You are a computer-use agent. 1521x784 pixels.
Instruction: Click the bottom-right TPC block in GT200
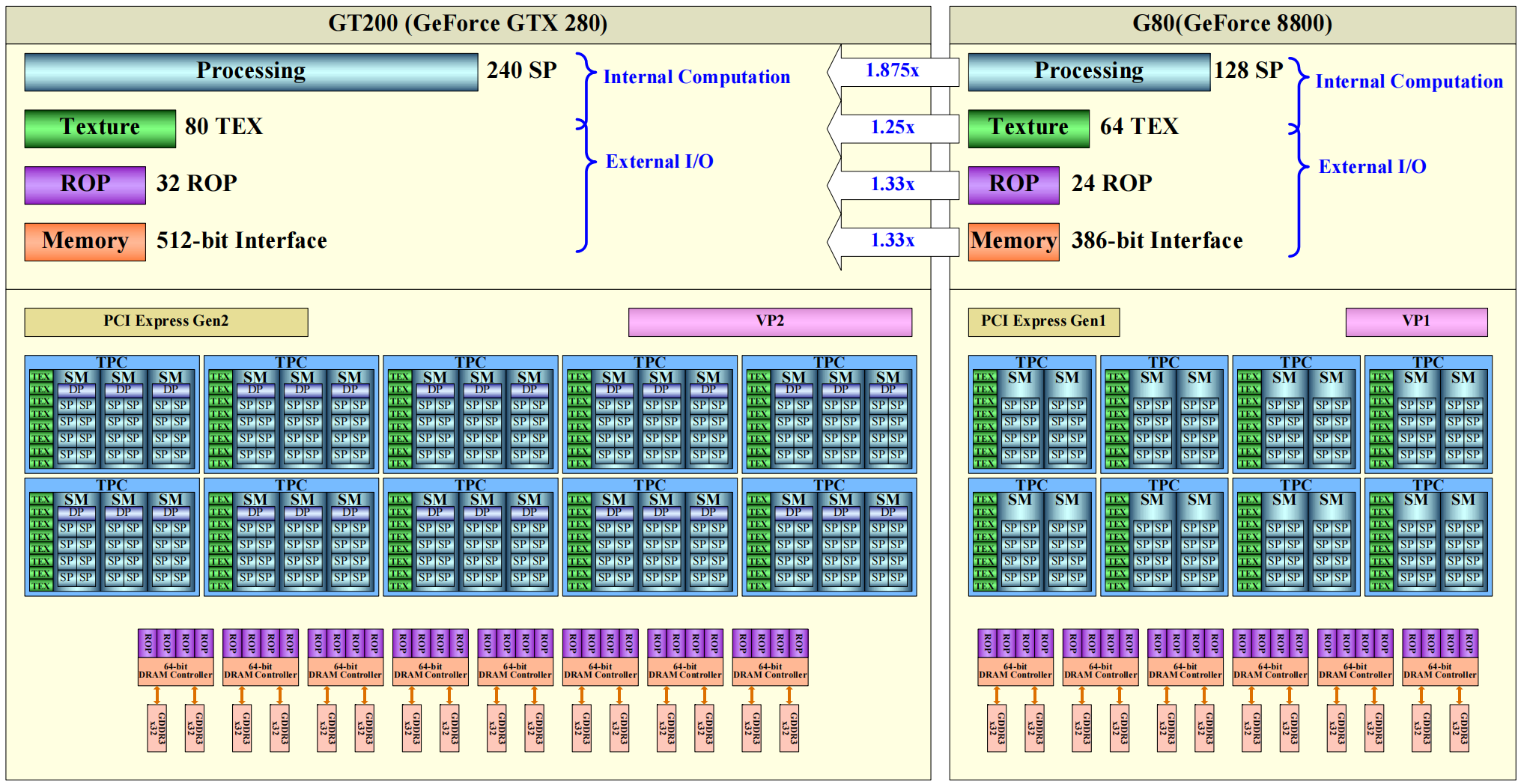tap(829, 537)
